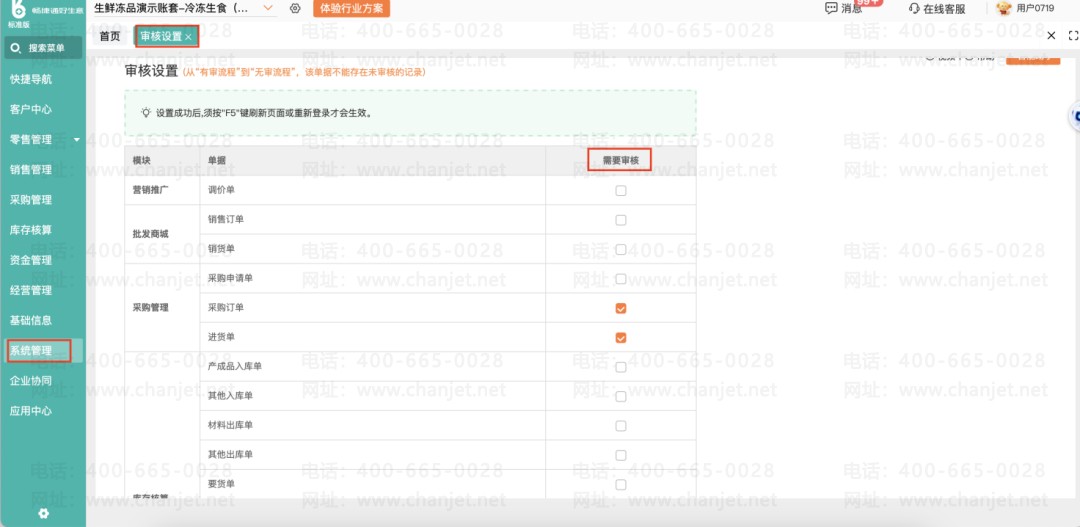
Task: Switch to the 首页 tab
Action: point(110,37)
